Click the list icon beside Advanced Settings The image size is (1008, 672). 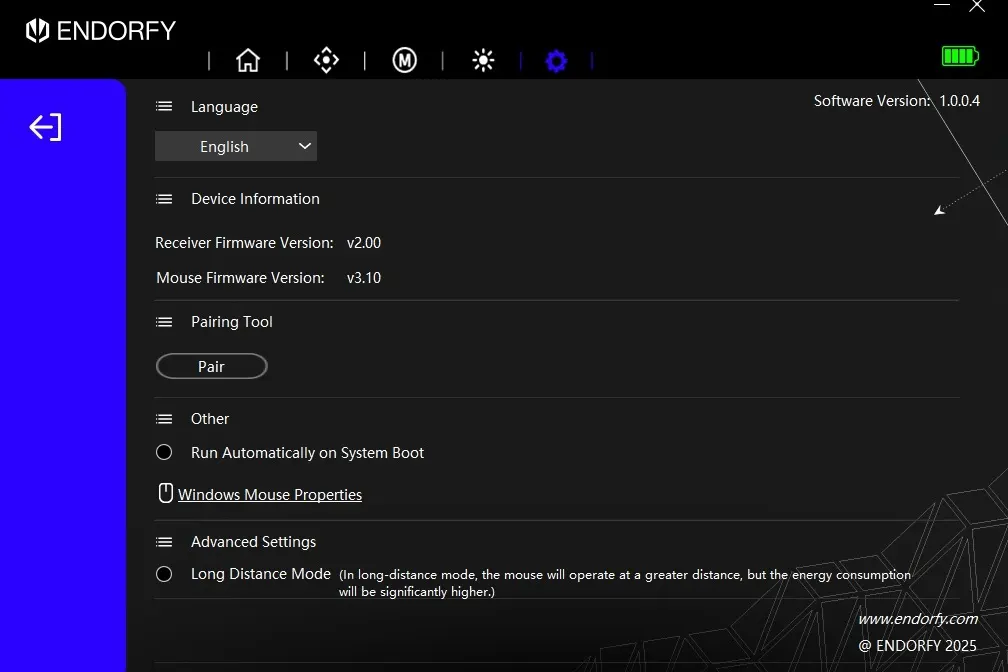click(165, 542)
